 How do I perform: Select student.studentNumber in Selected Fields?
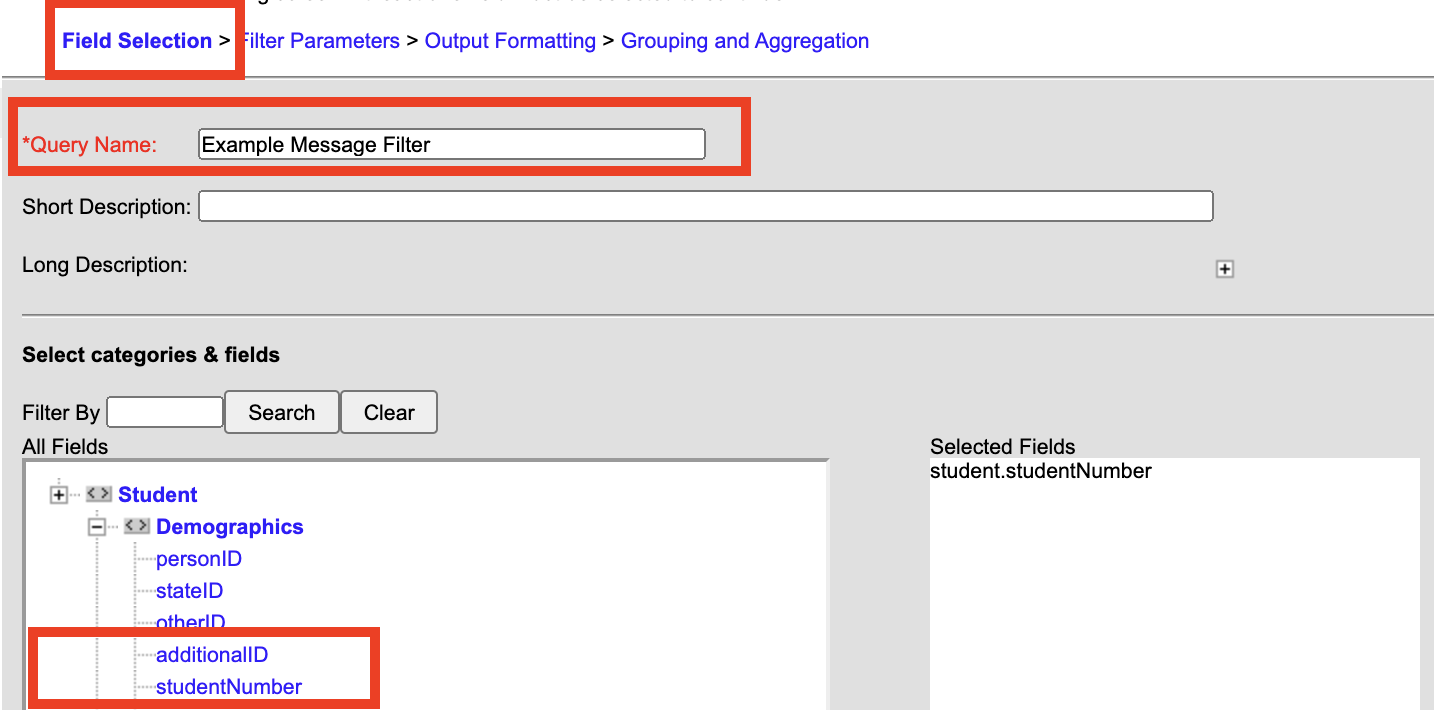pyautogui.click(x=1041, y=471)
